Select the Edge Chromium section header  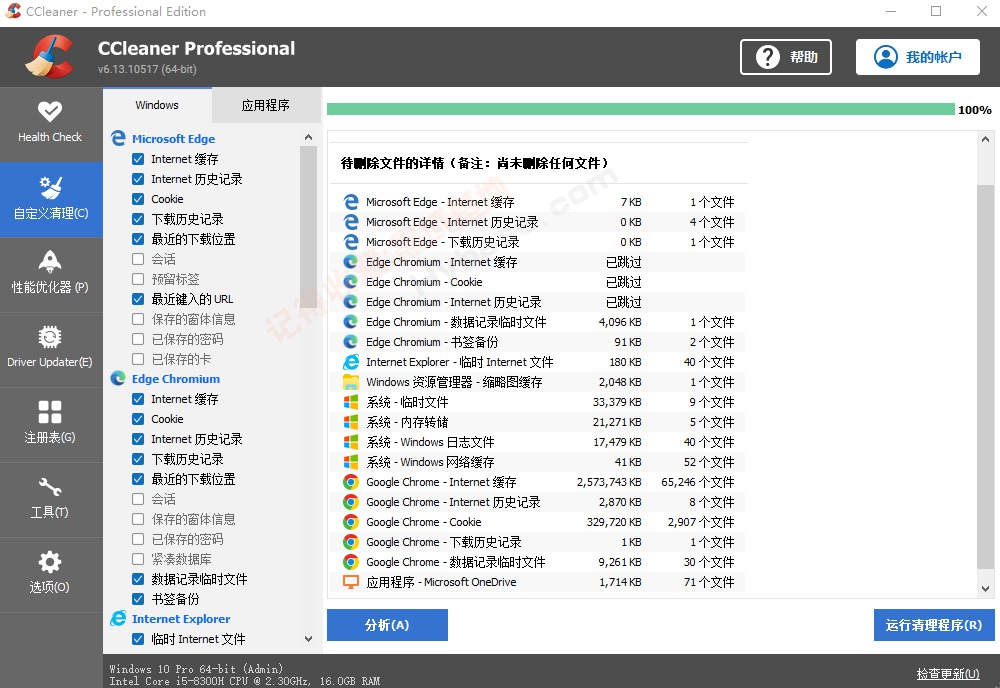pos(176,379)
